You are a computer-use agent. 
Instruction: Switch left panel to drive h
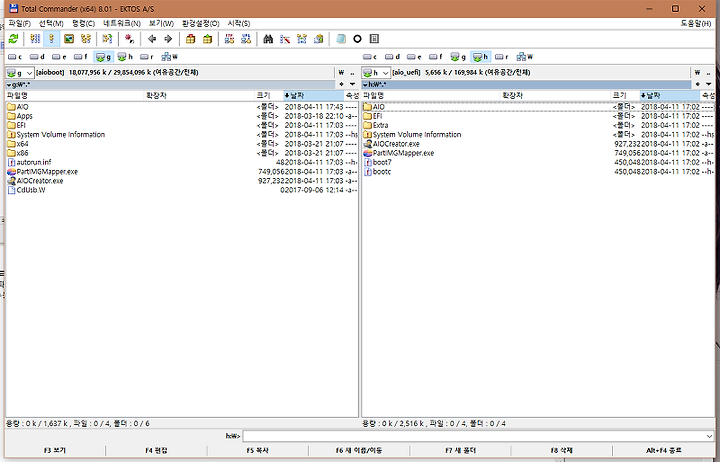tap(125, 57)
